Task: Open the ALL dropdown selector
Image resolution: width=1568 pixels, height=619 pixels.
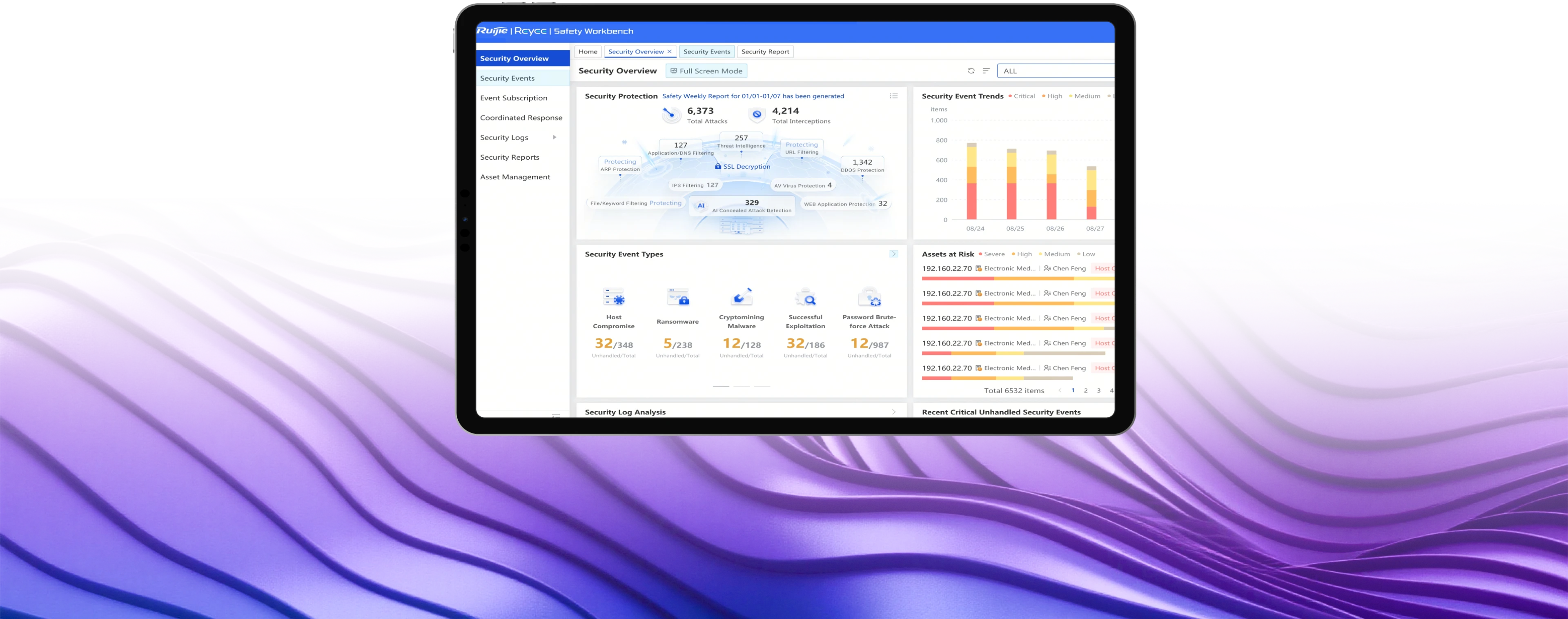Action: click(1056, 71)
